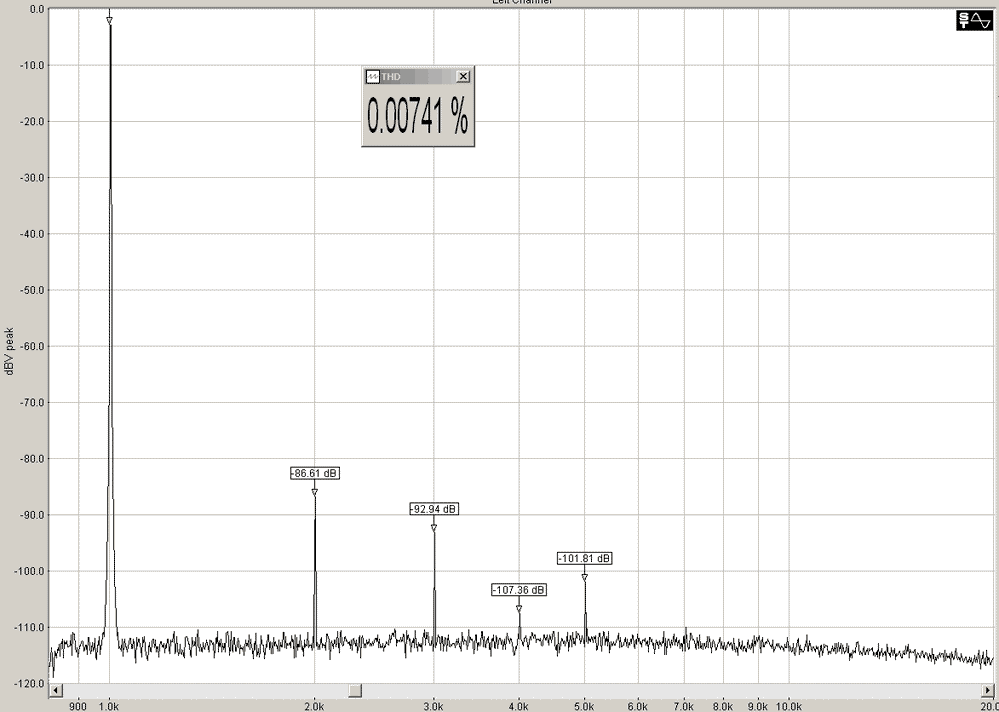Click the 4.0k frequency axis label
Viewport: 999px width, 712px height.
[519, 706]
